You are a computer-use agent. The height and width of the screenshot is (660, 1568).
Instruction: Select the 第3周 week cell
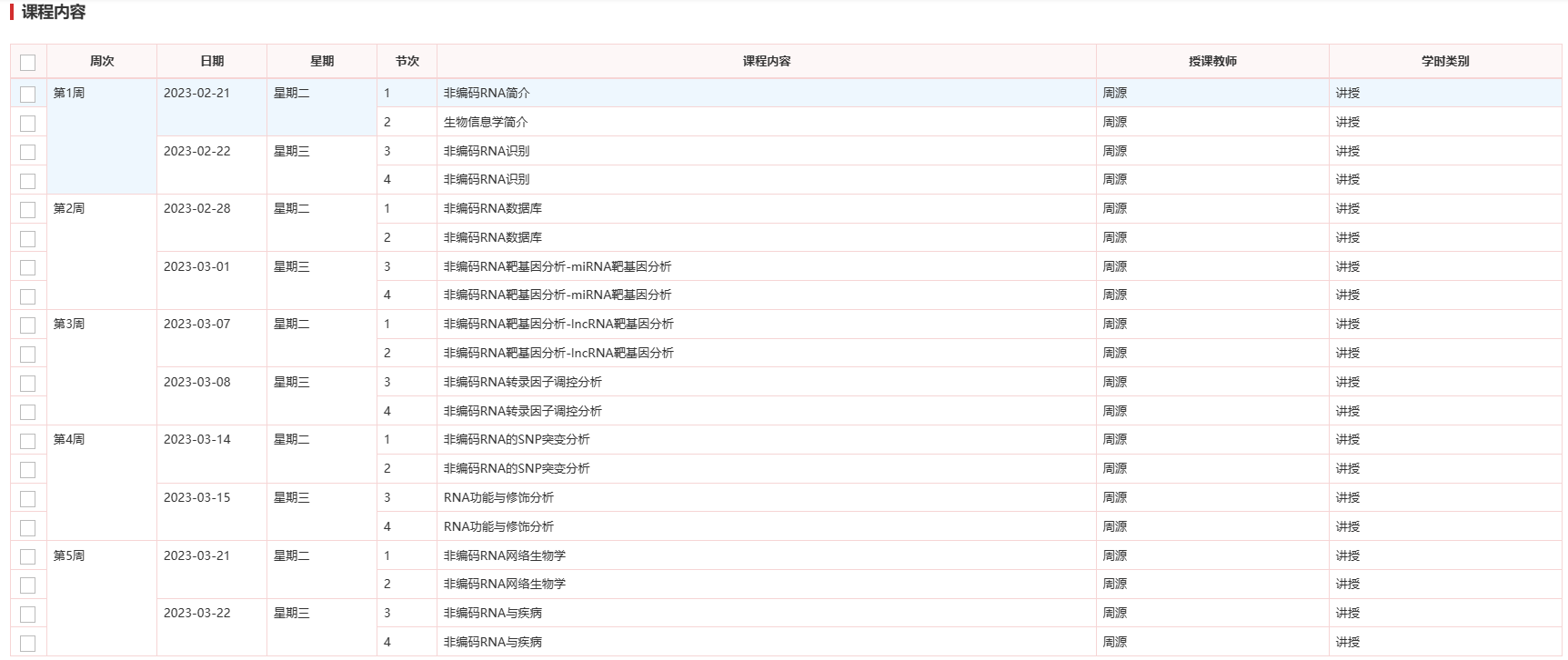[69, 324]
